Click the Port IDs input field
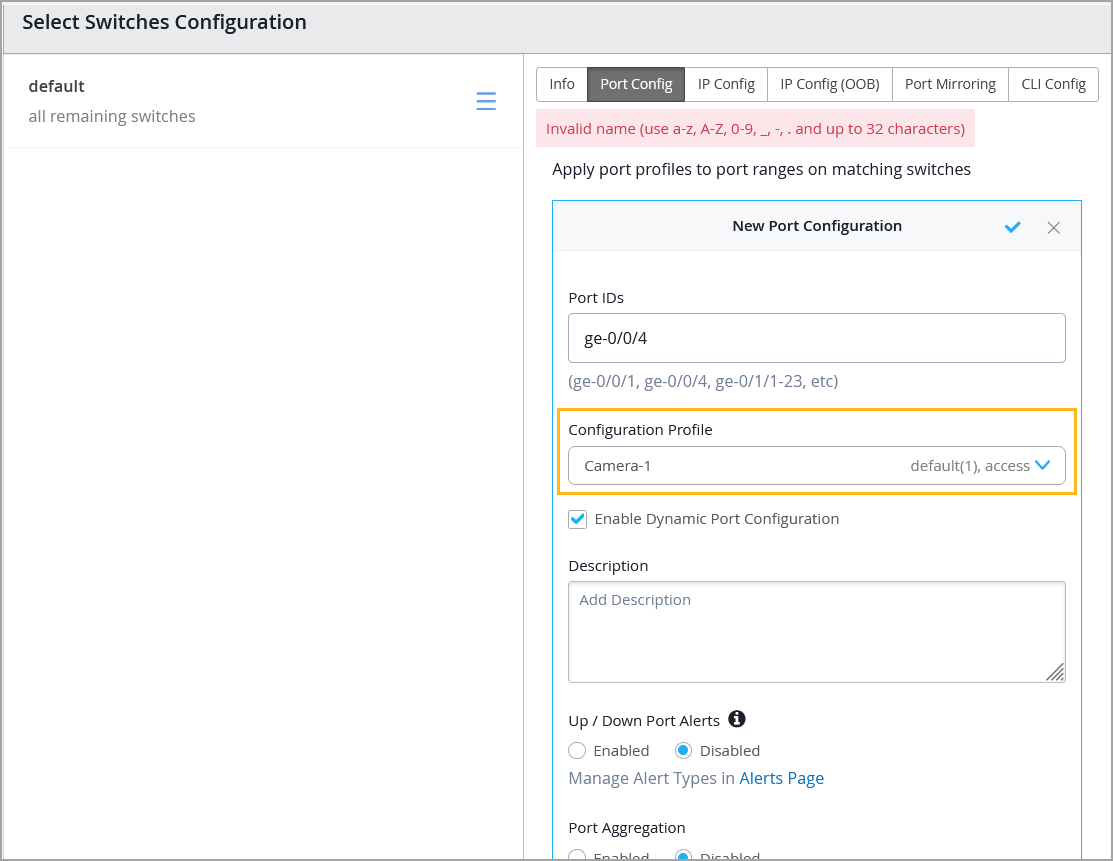 click(x=816, y=338)
